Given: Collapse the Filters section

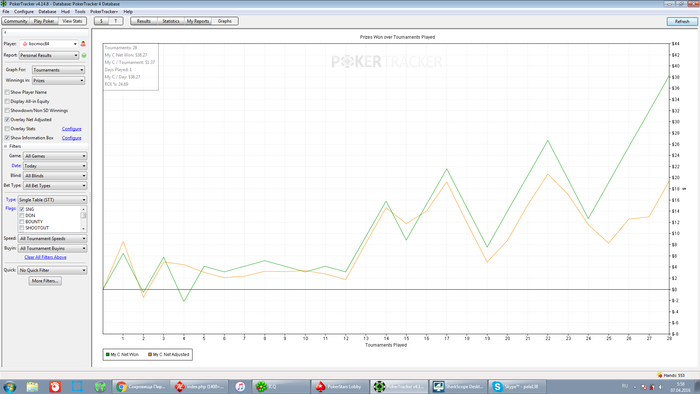Looking at the screenshot, I should pos(6,146).
